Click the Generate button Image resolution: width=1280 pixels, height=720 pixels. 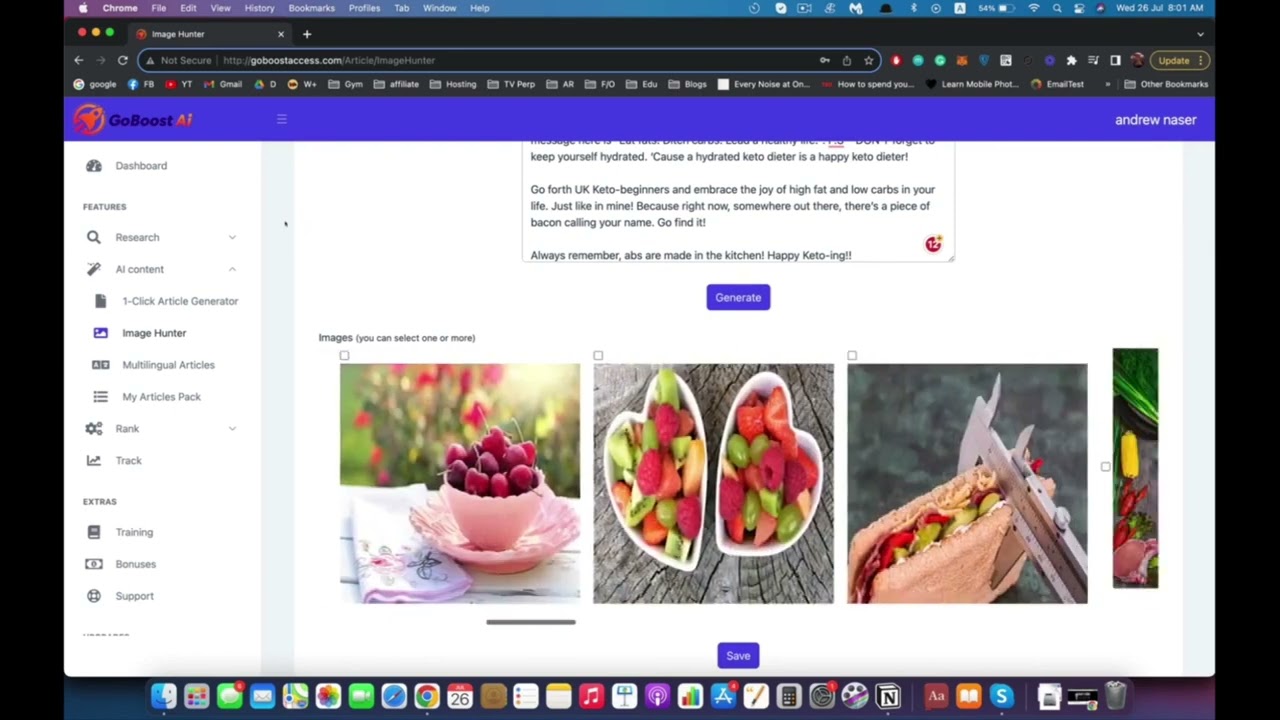point(738,297)
